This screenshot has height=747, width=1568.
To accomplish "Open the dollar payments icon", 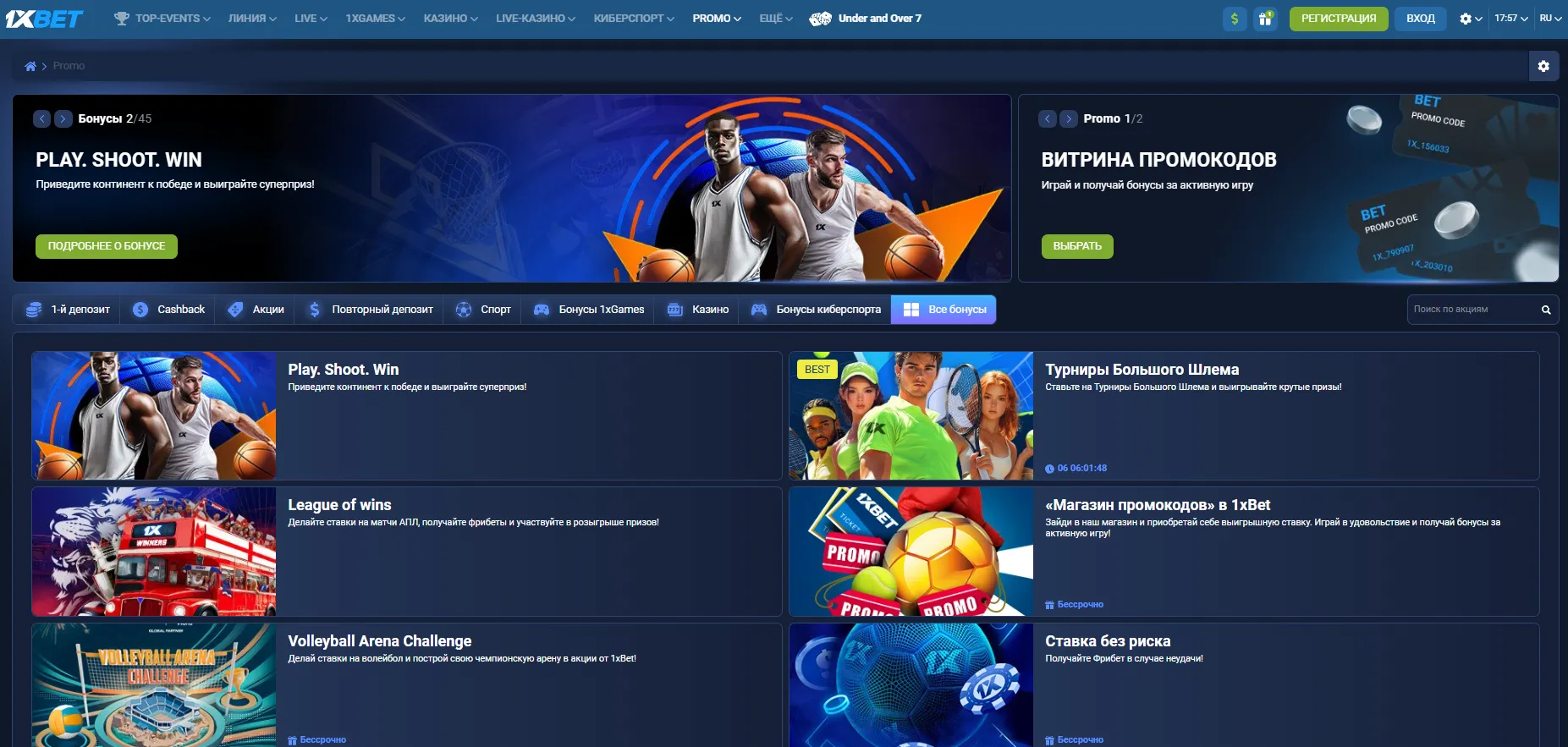I will click(x=1235, y=19).
